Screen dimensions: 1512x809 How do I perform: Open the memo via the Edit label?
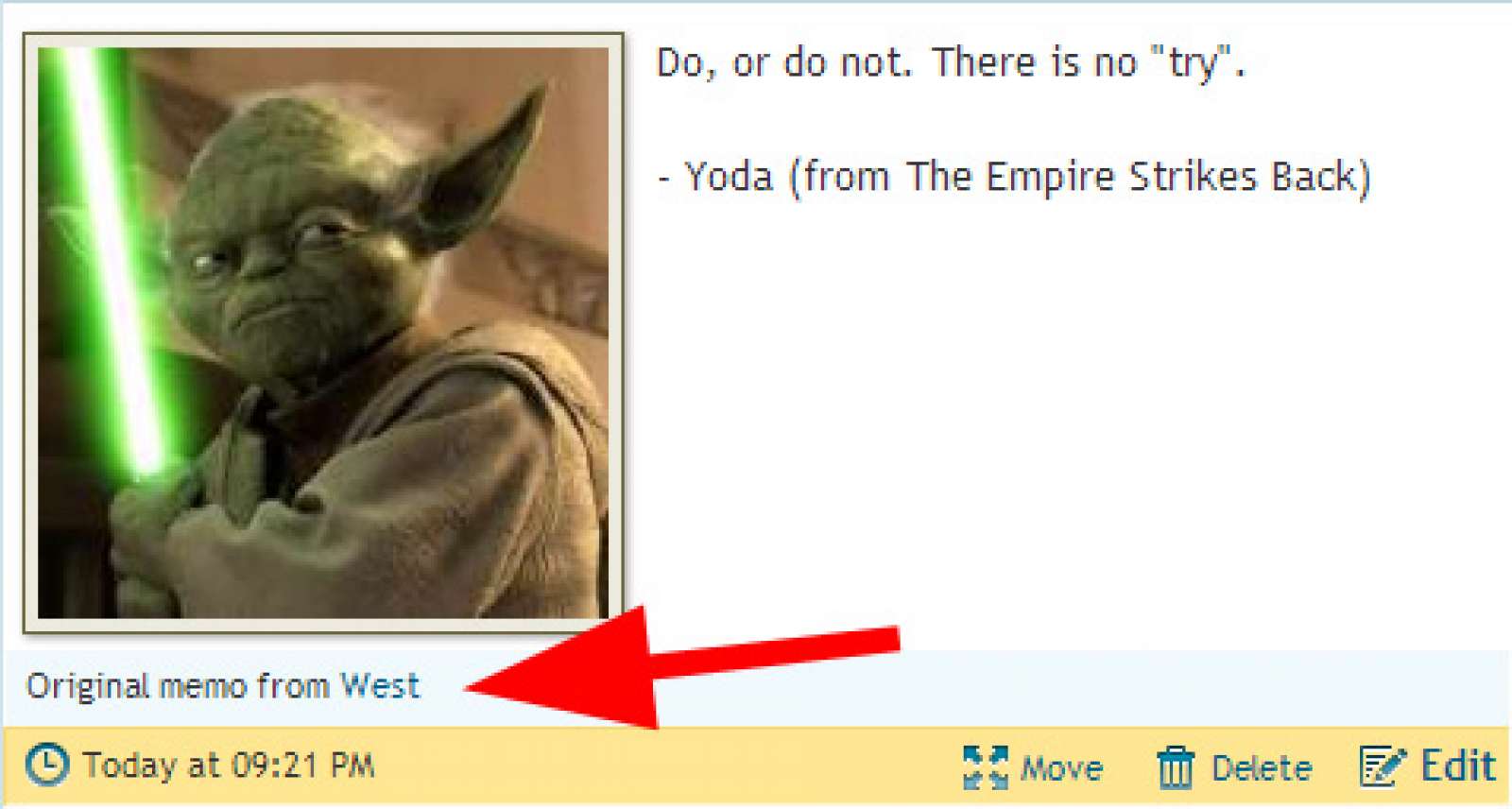point(1458,766)
